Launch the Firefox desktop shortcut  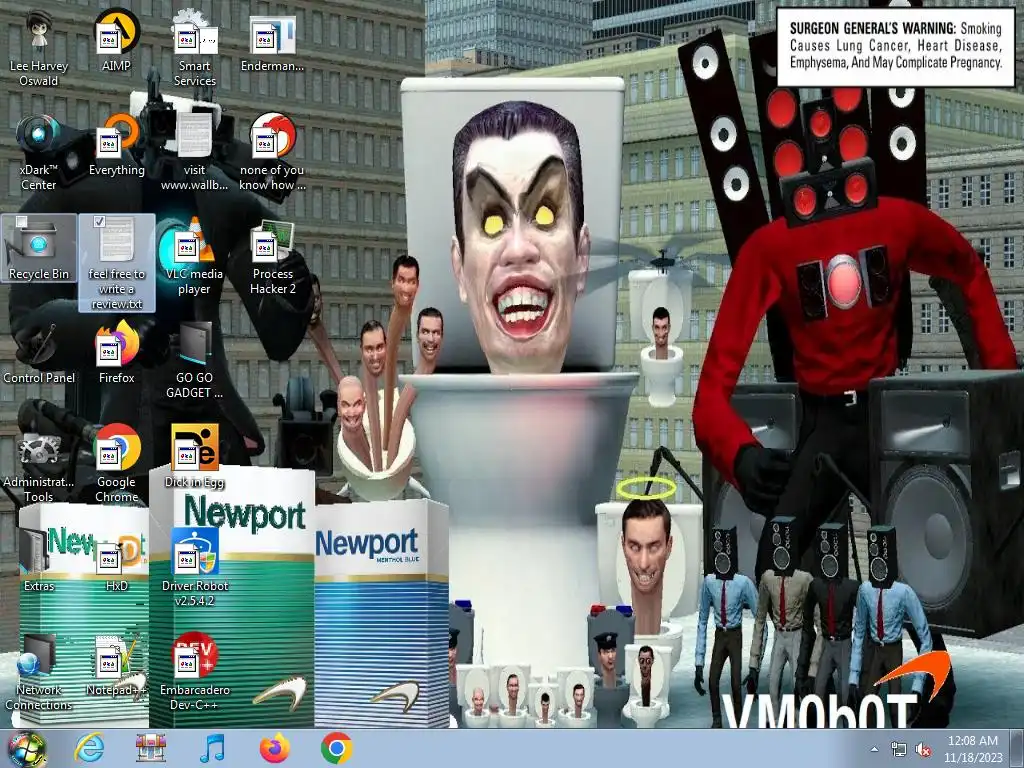pos(116,354)
